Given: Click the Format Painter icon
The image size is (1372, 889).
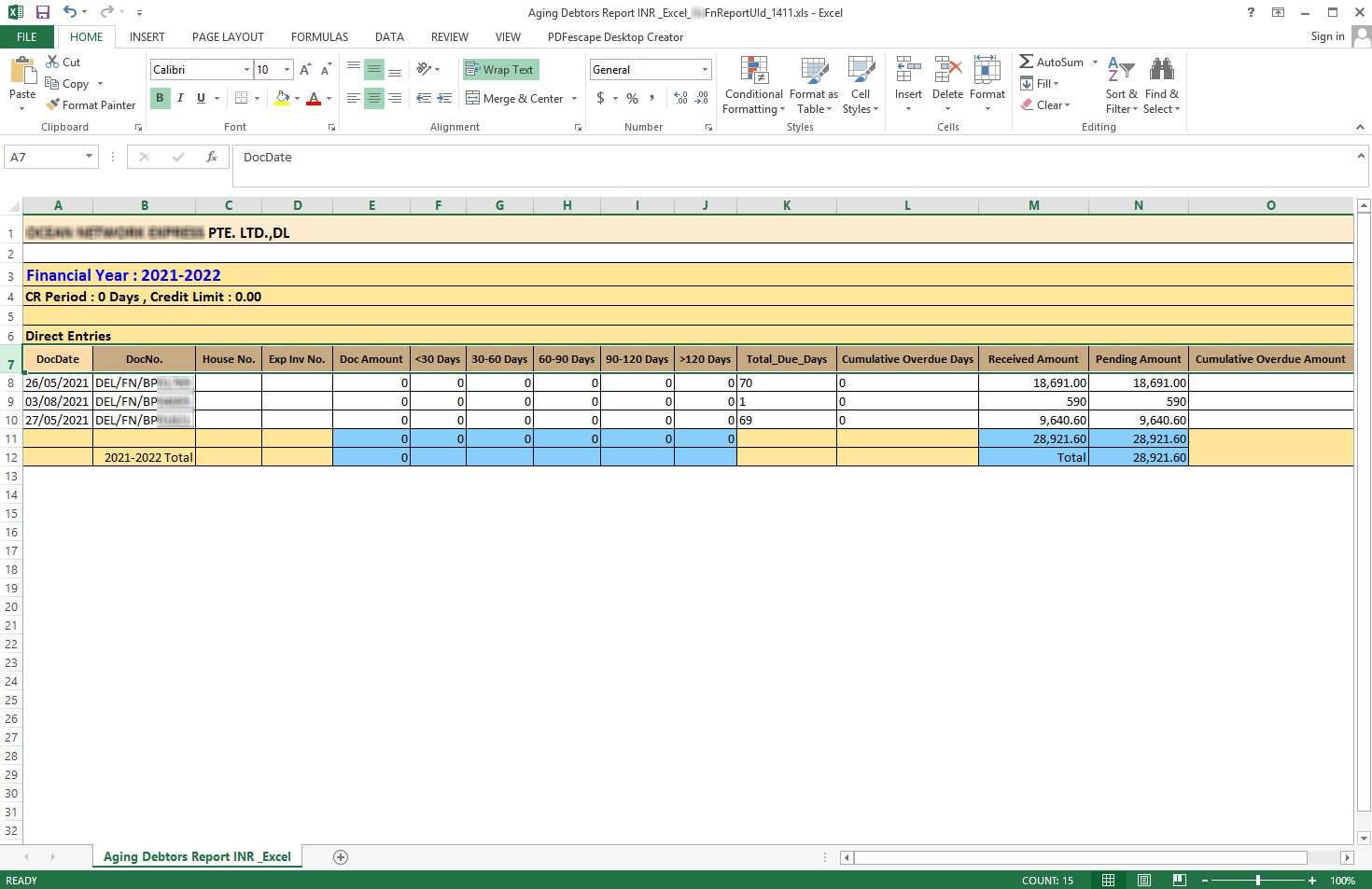Looking at the screenshot, I should click(53, 105).
